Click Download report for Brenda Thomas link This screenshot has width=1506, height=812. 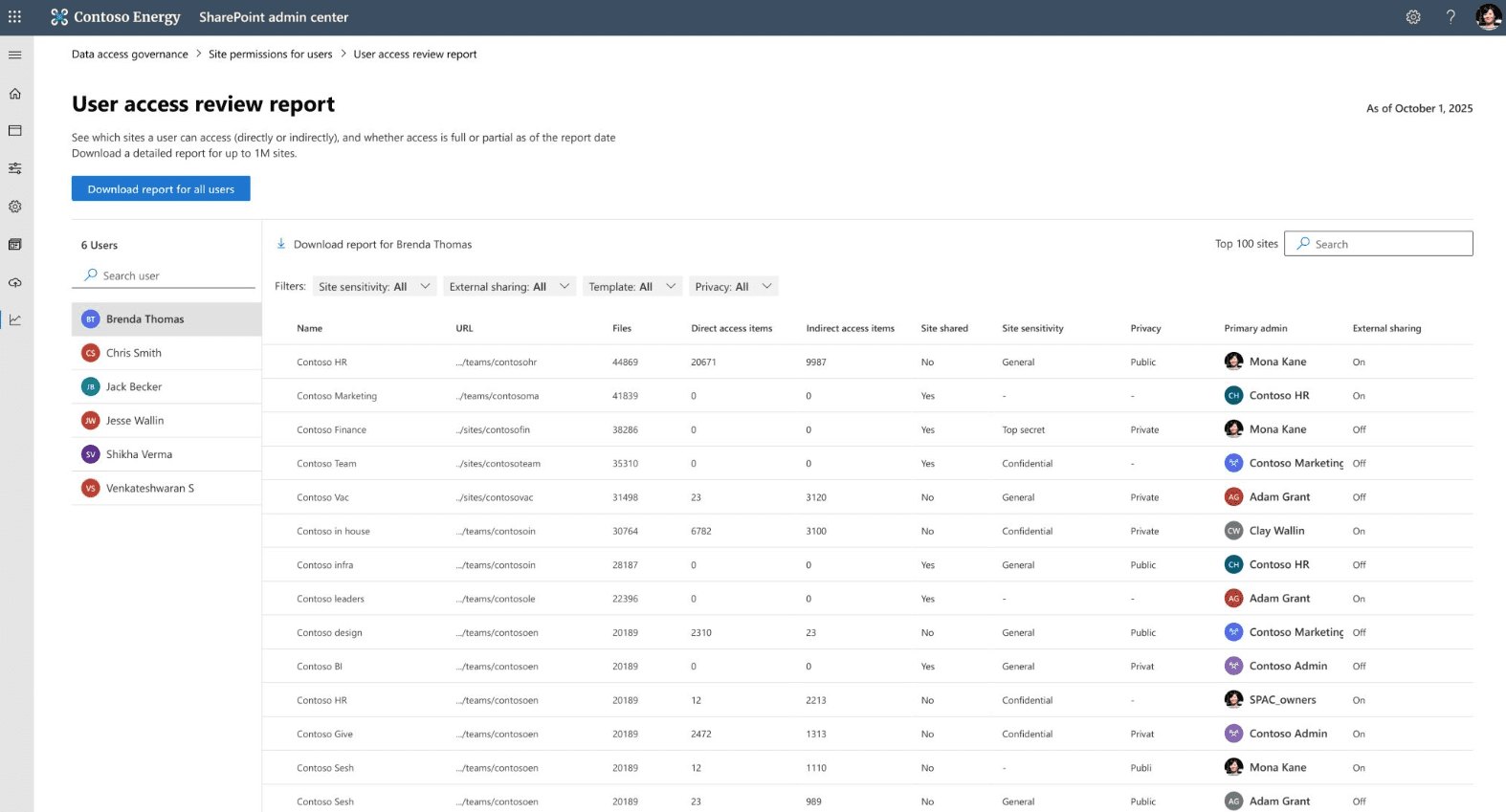tap(383, 244)
